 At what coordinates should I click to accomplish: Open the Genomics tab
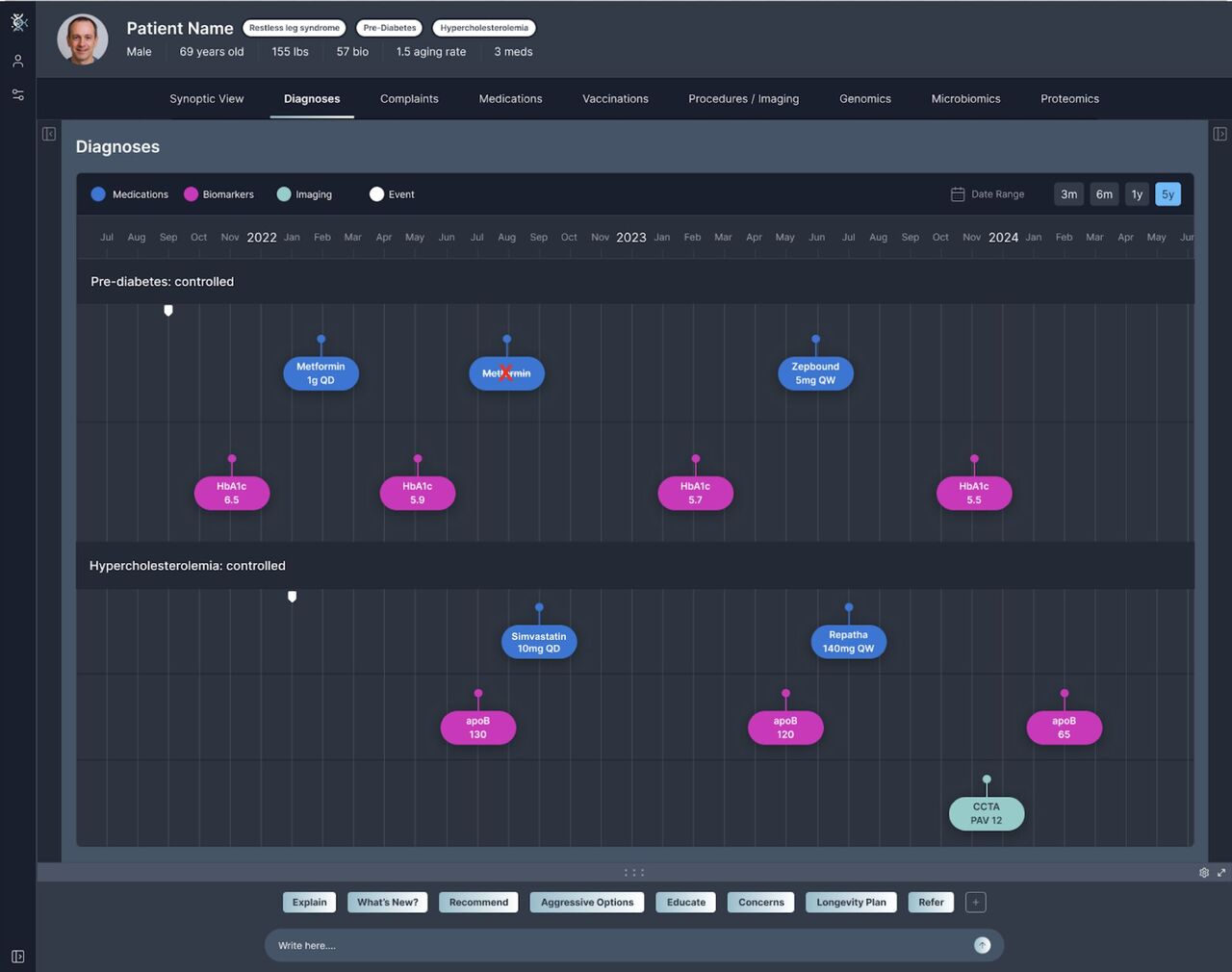click(x=865, y=99)
